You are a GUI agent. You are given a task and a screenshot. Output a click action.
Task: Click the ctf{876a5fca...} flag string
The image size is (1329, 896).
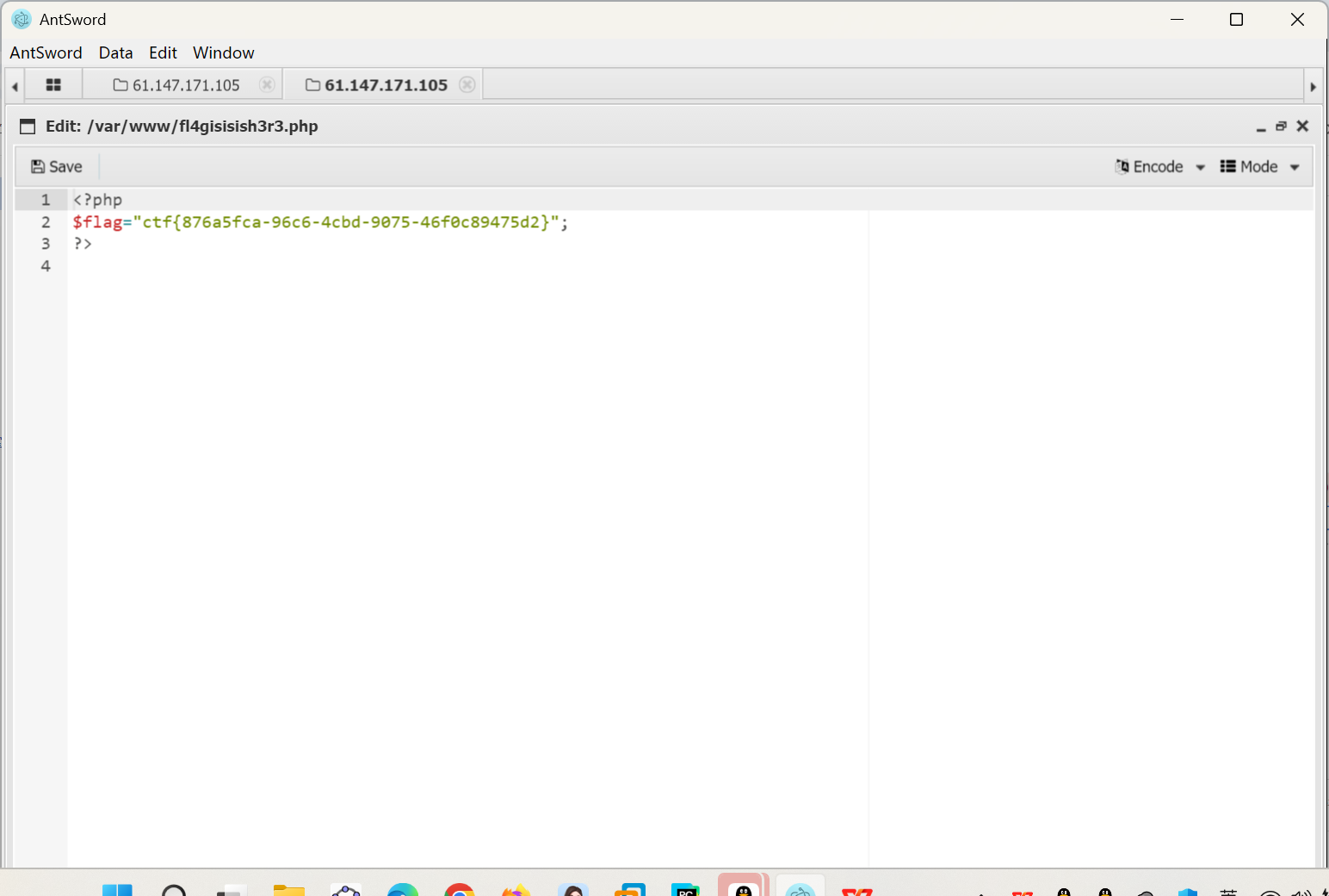pos(346,222)
